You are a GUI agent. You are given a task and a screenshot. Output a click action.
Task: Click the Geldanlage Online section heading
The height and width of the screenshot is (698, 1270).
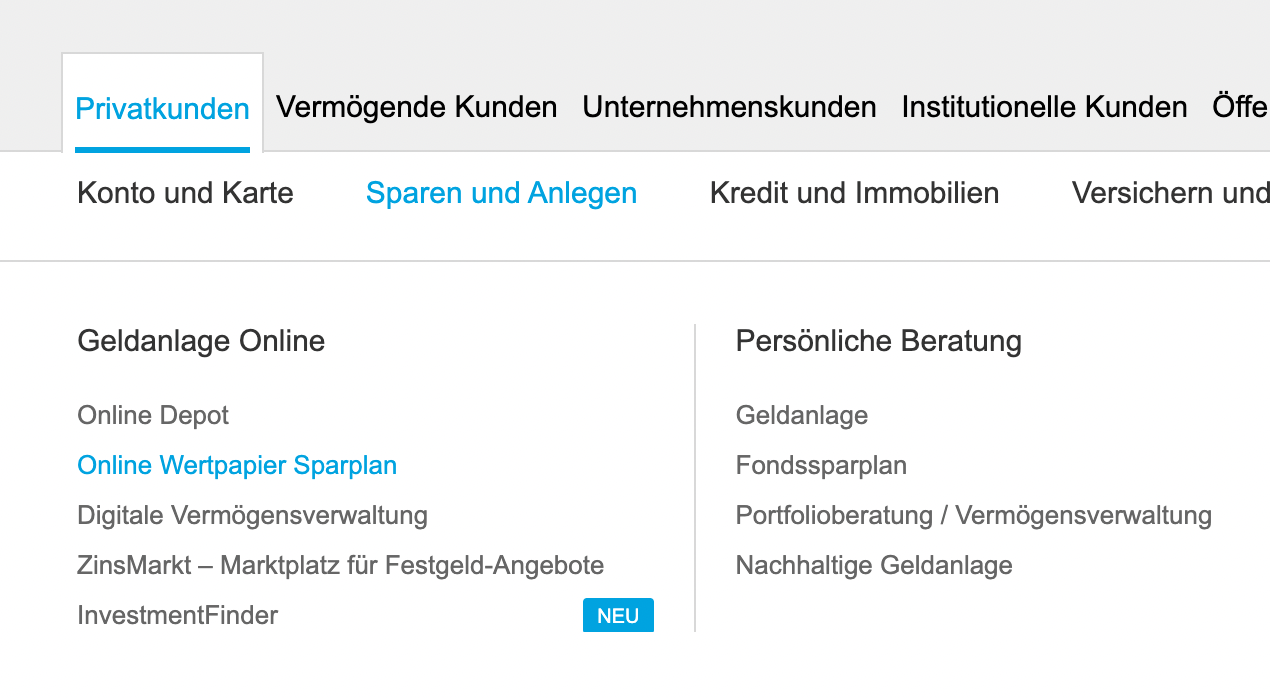coord(200,341)
